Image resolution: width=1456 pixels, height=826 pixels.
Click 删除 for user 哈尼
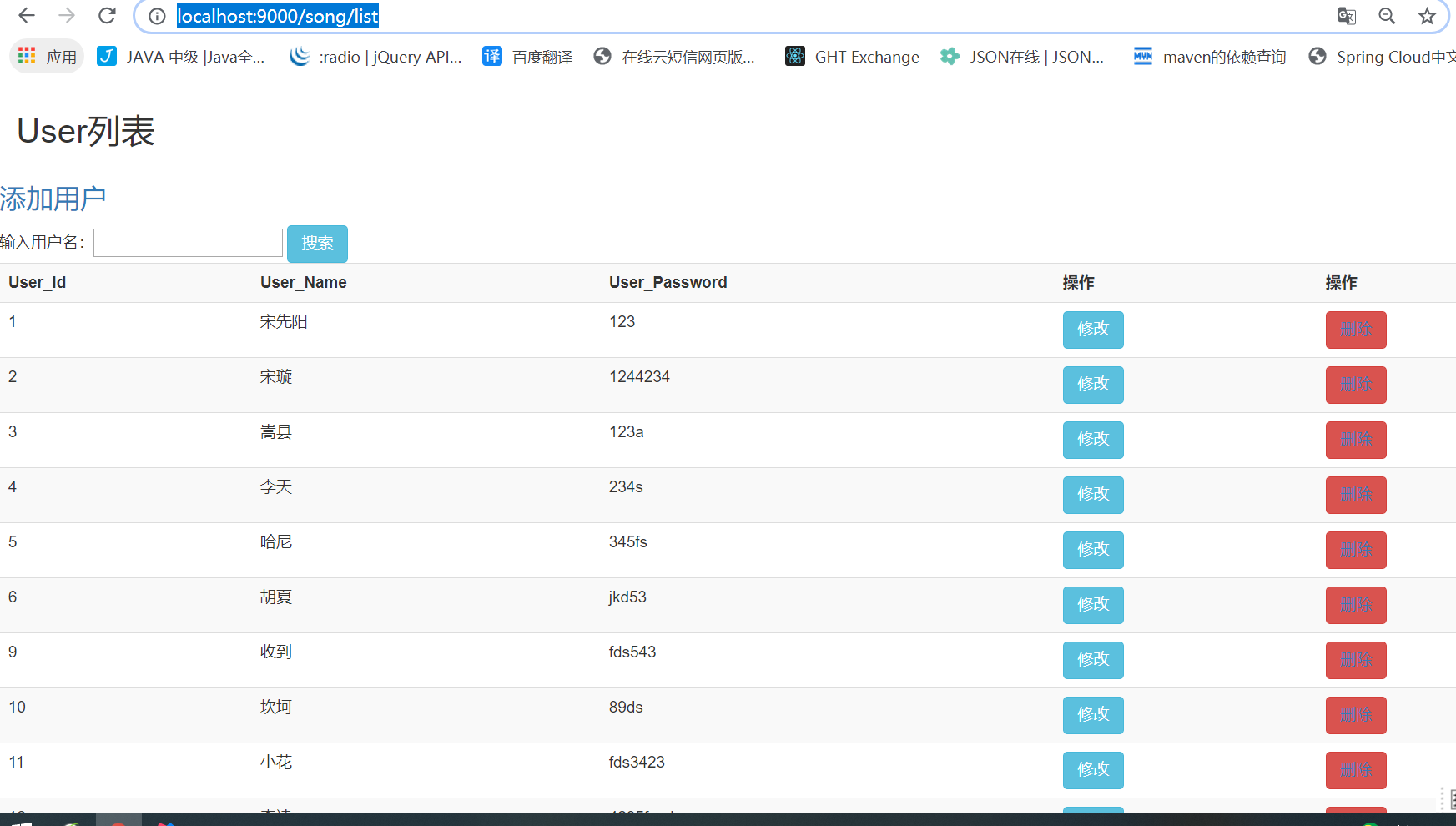pos(1356,550)
